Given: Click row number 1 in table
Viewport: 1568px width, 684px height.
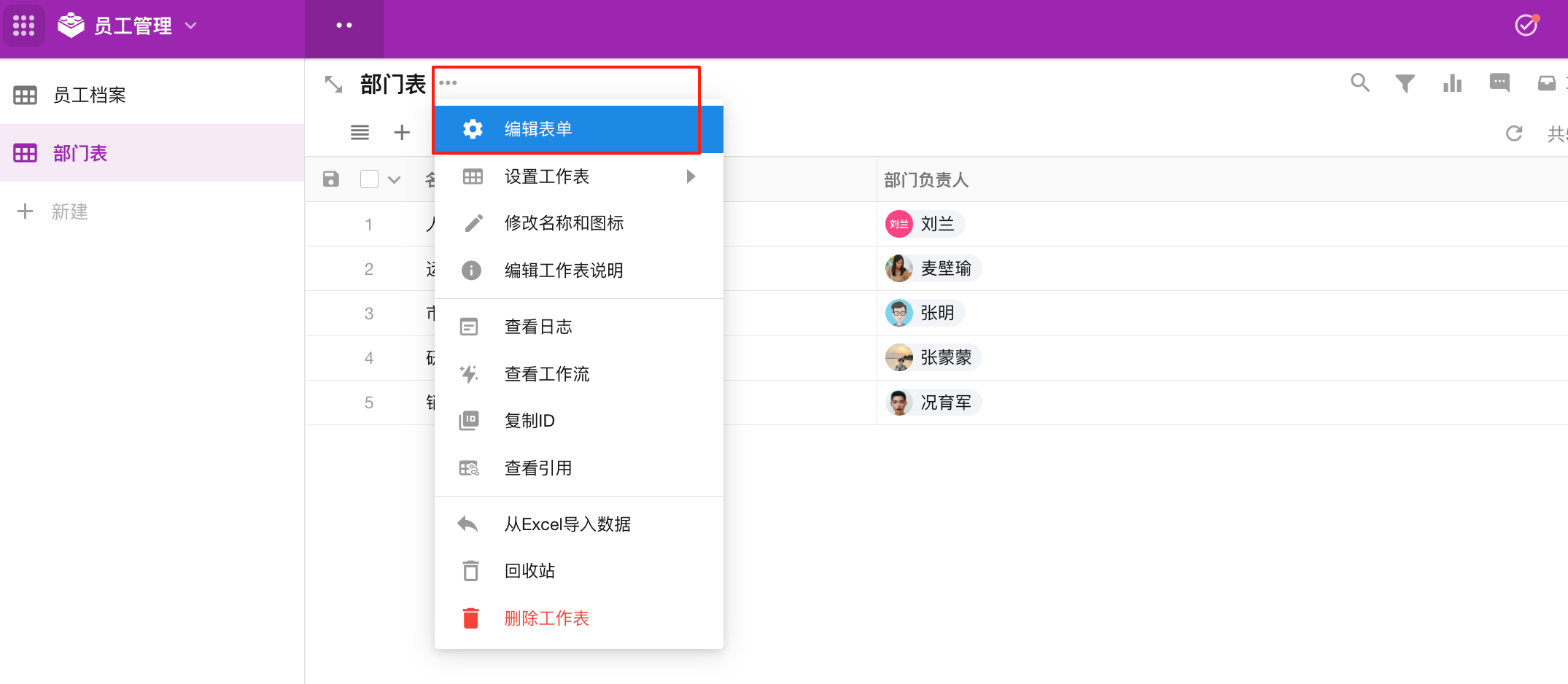Looking at the screenshot, I should pos(369,225).
